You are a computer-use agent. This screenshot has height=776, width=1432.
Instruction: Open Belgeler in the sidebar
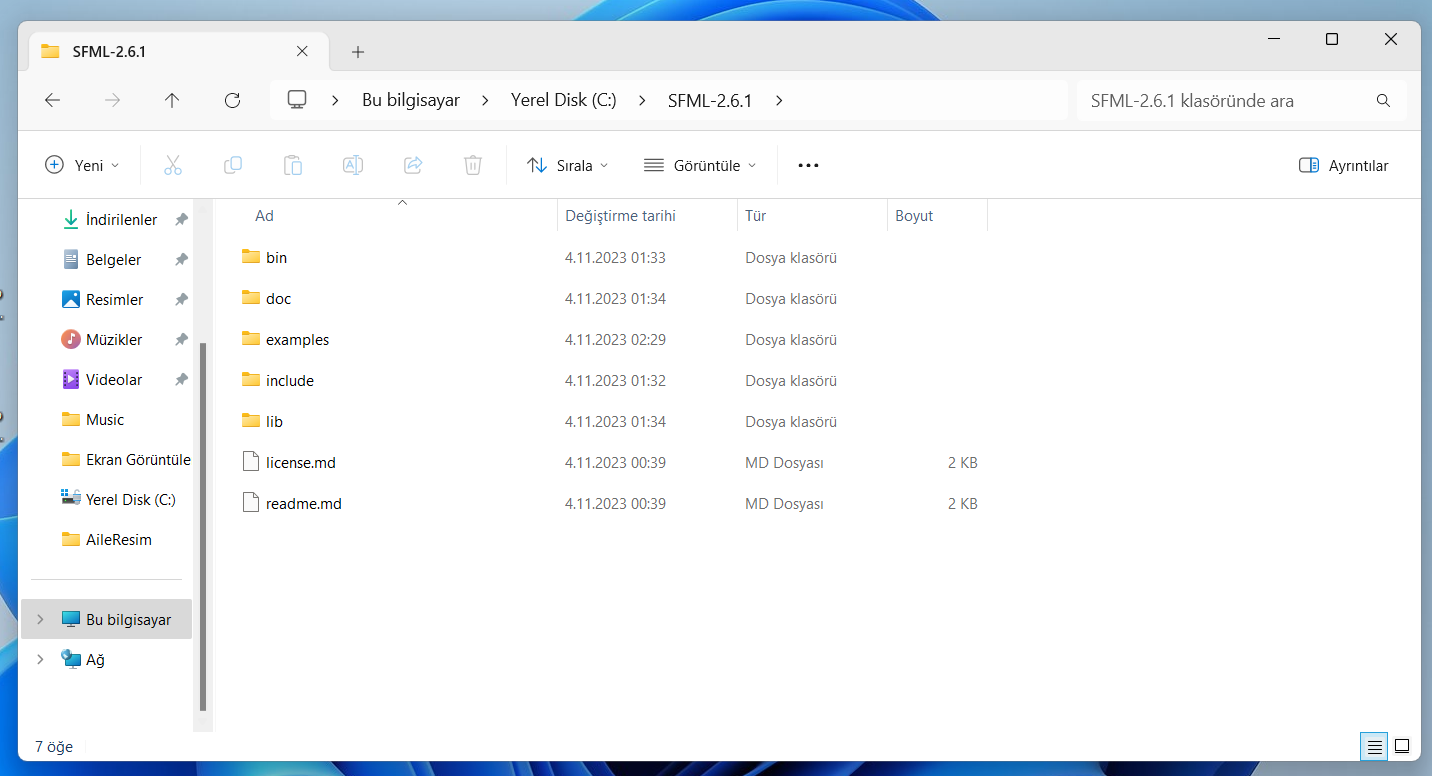tap(113, 260)
